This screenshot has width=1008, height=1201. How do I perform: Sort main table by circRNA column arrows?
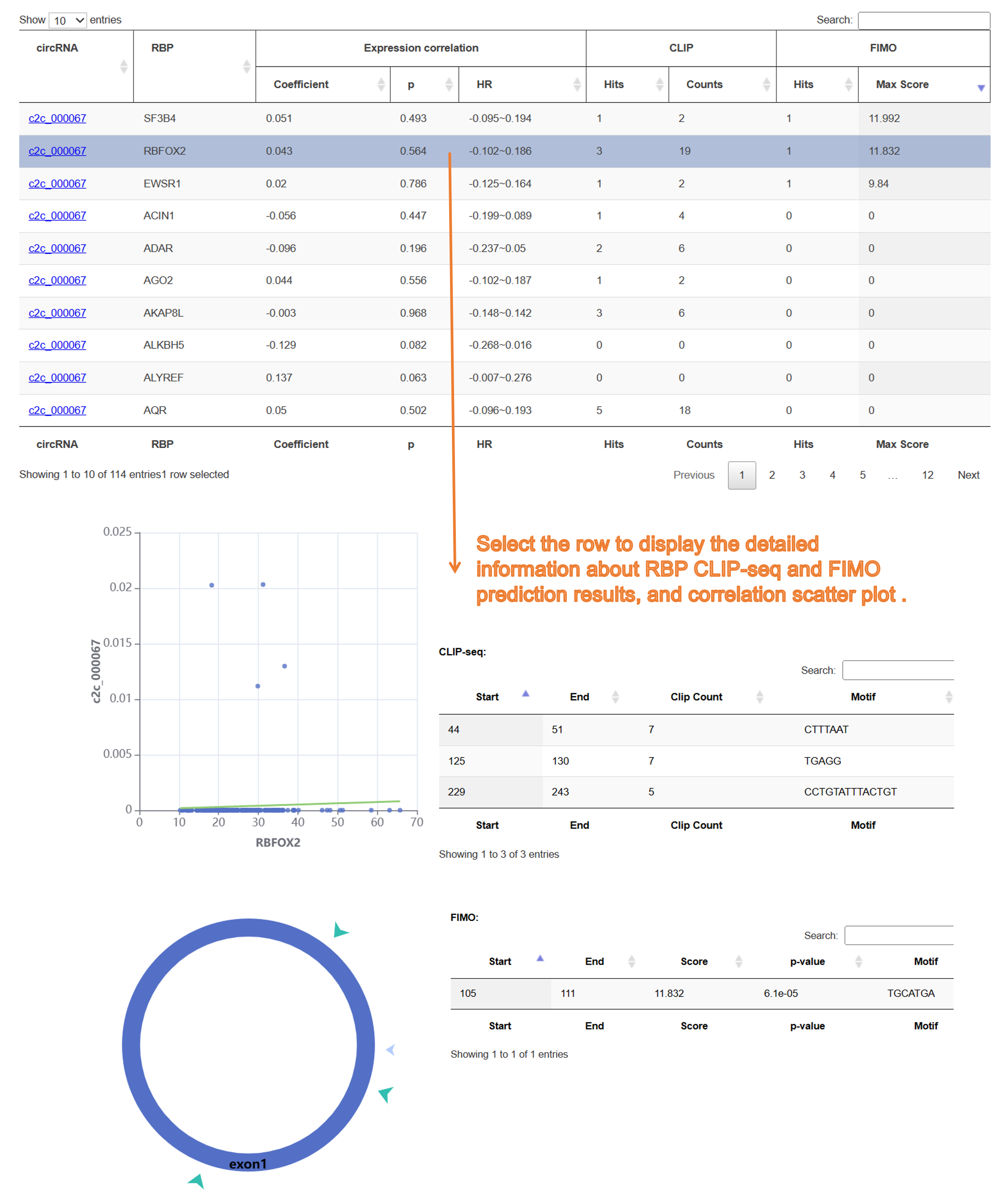(123, 66)
